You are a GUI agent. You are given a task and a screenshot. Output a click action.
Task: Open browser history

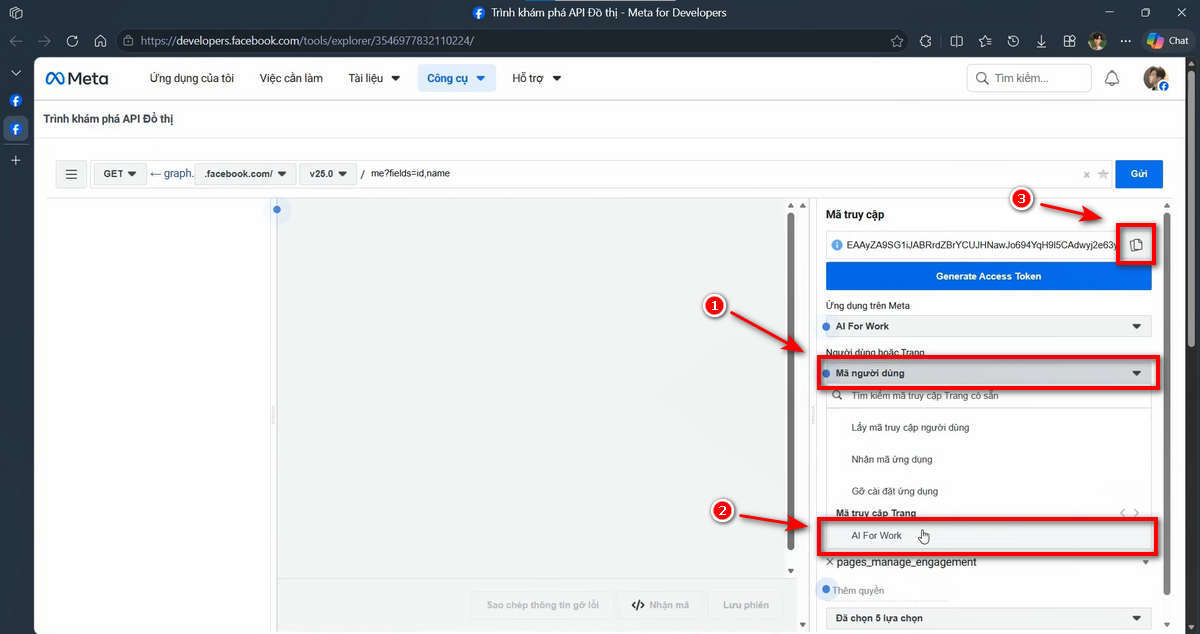(x=1013, y=41)
